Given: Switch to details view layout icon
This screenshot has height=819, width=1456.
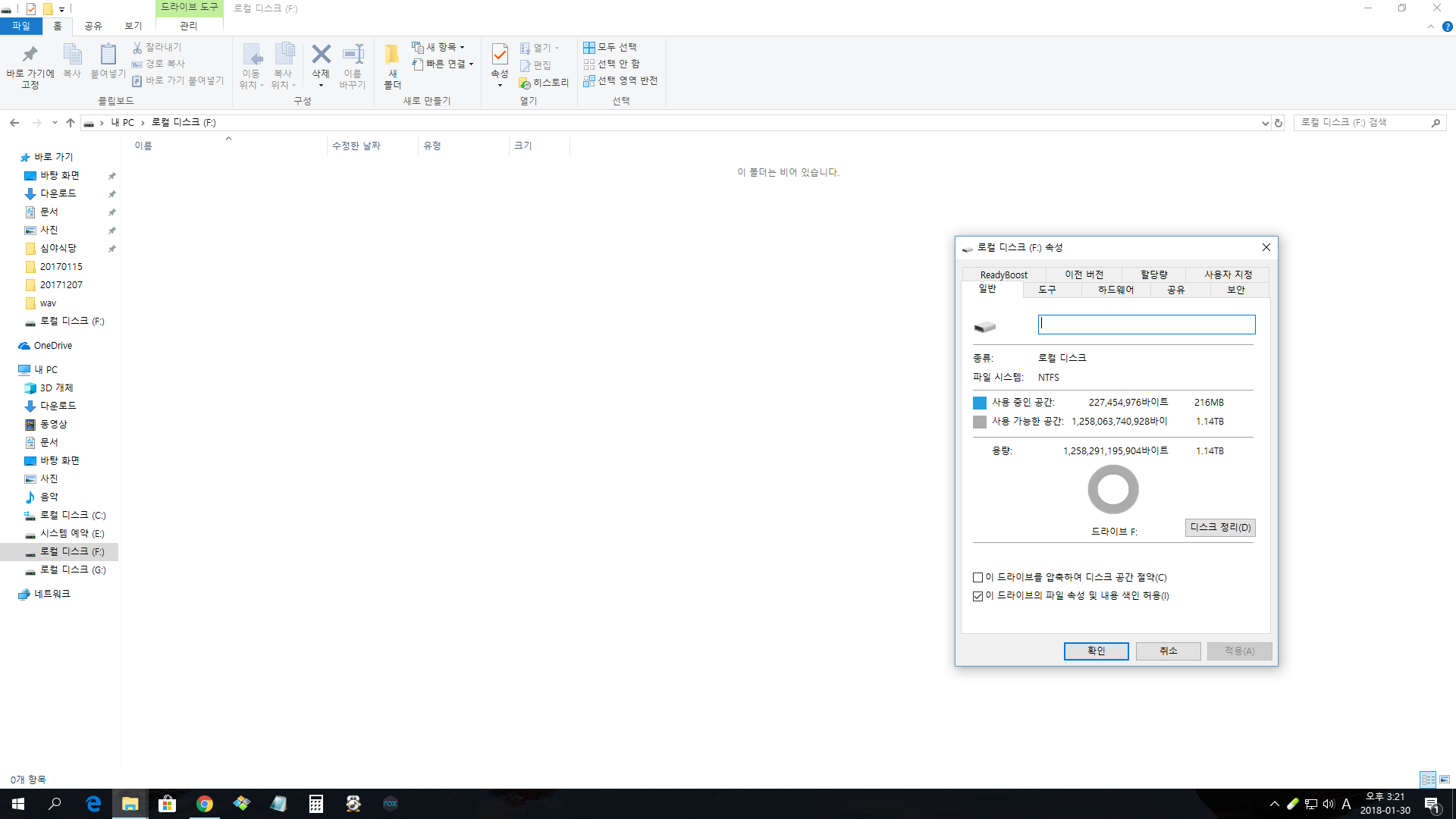Looking at the screenshot, I should (x=1428, y=779).
